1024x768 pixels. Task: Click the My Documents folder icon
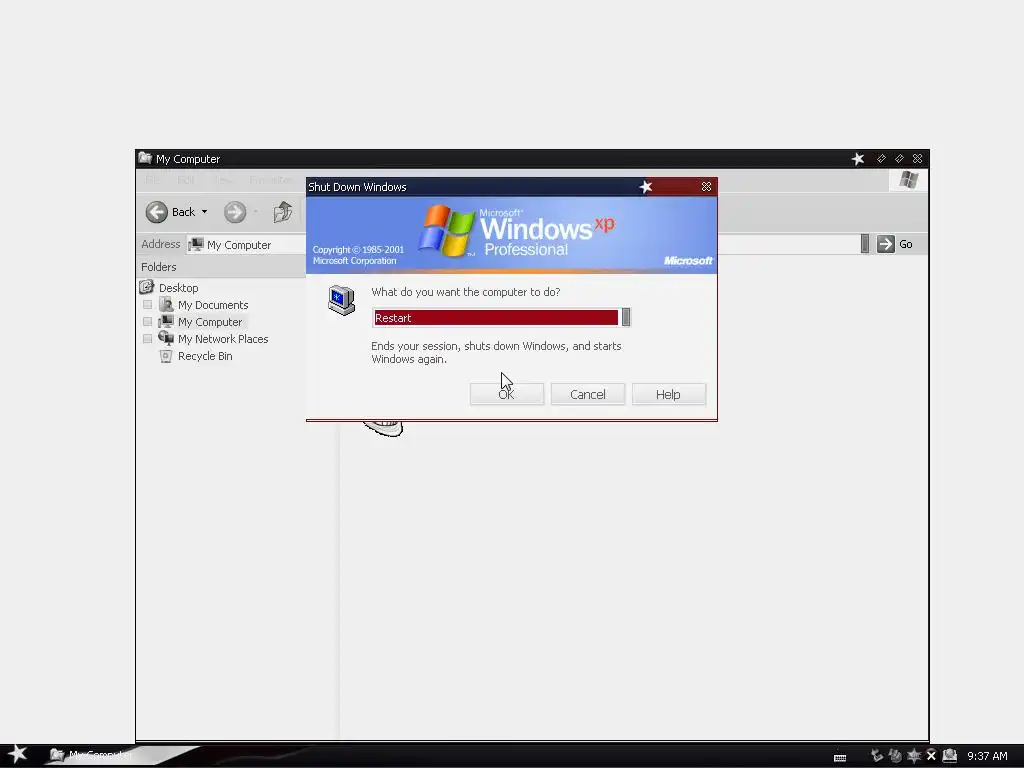pos(166,304)
